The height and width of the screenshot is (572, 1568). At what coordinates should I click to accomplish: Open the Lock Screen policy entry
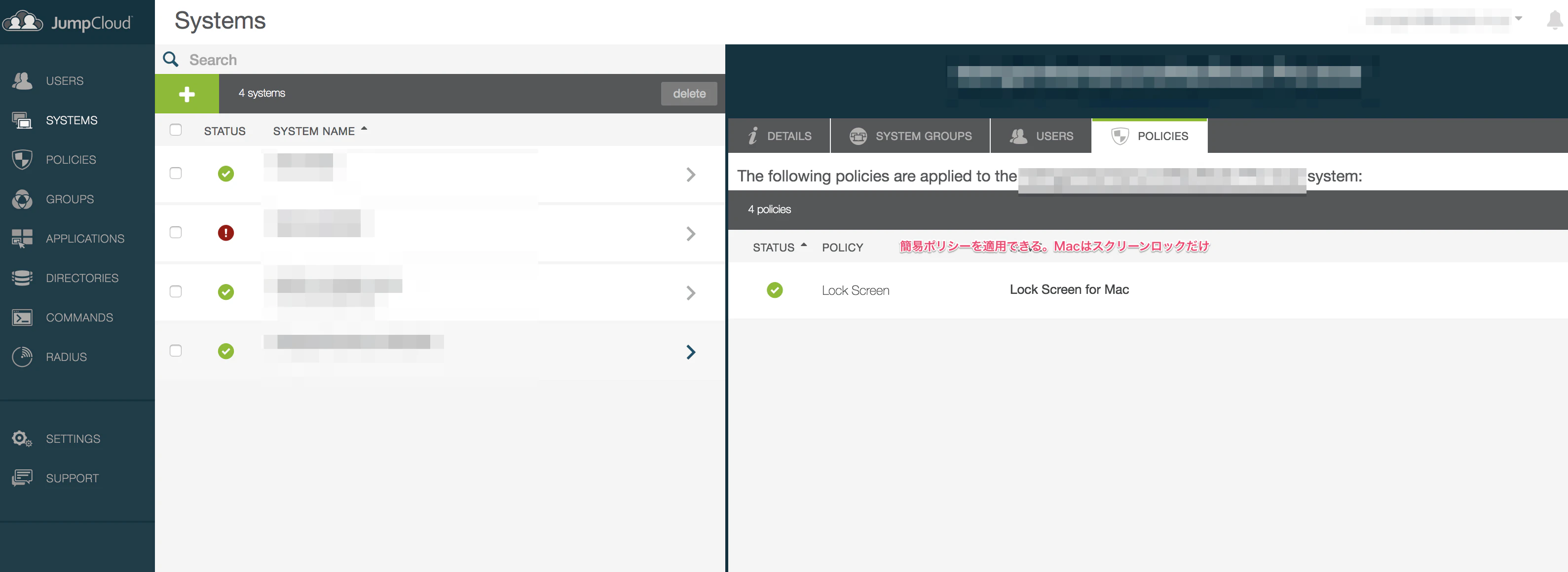coord(855,291)
